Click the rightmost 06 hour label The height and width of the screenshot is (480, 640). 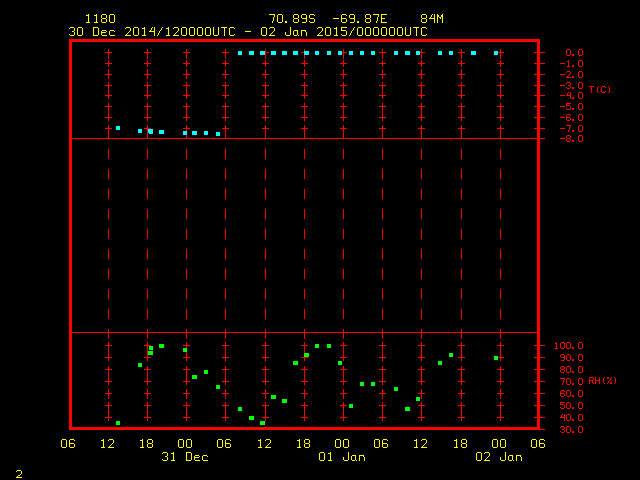coord(538,444)
